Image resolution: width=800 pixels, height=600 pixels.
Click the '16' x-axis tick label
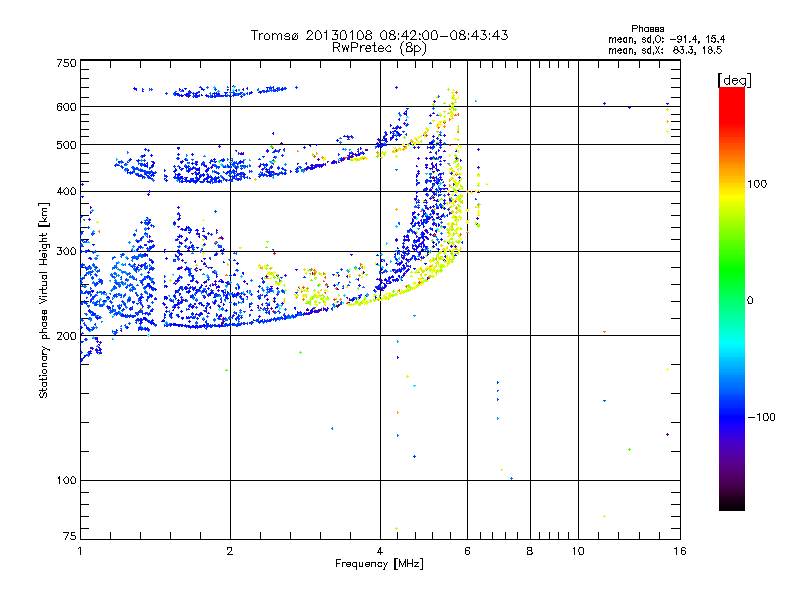pos(678,551)
